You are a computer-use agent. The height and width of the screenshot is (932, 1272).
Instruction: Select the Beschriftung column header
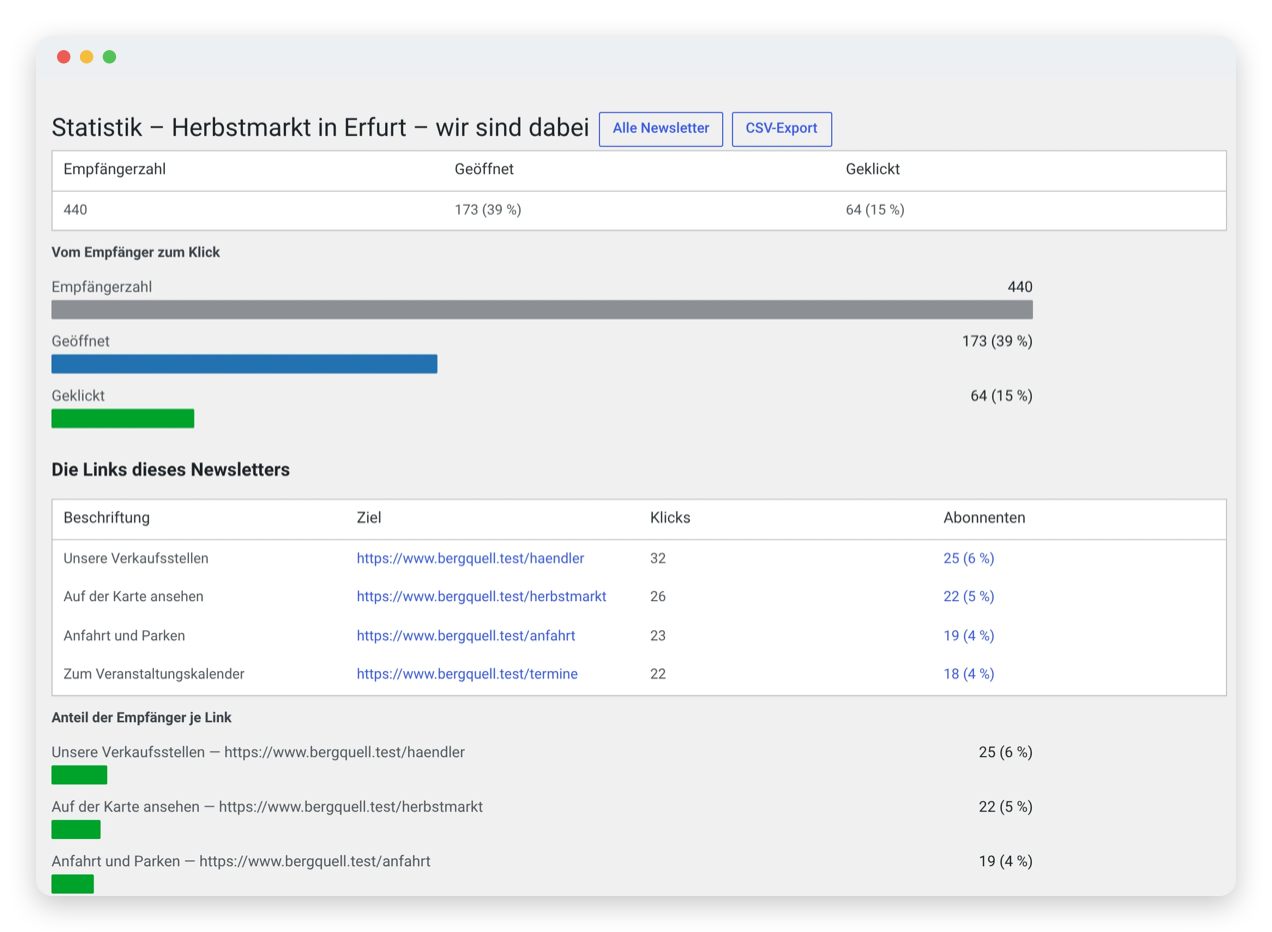click(106, 518)
